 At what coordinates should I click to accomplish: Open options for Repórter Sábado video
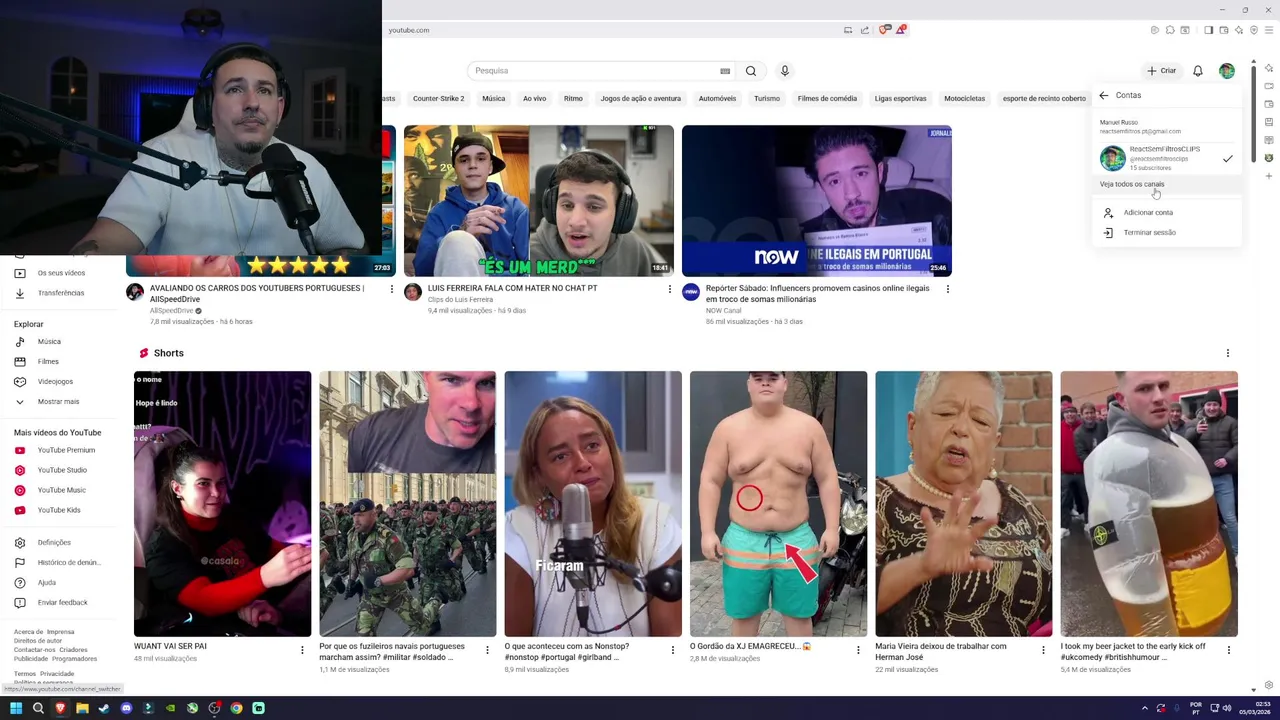pyautogui.click(x=948, y=289)
